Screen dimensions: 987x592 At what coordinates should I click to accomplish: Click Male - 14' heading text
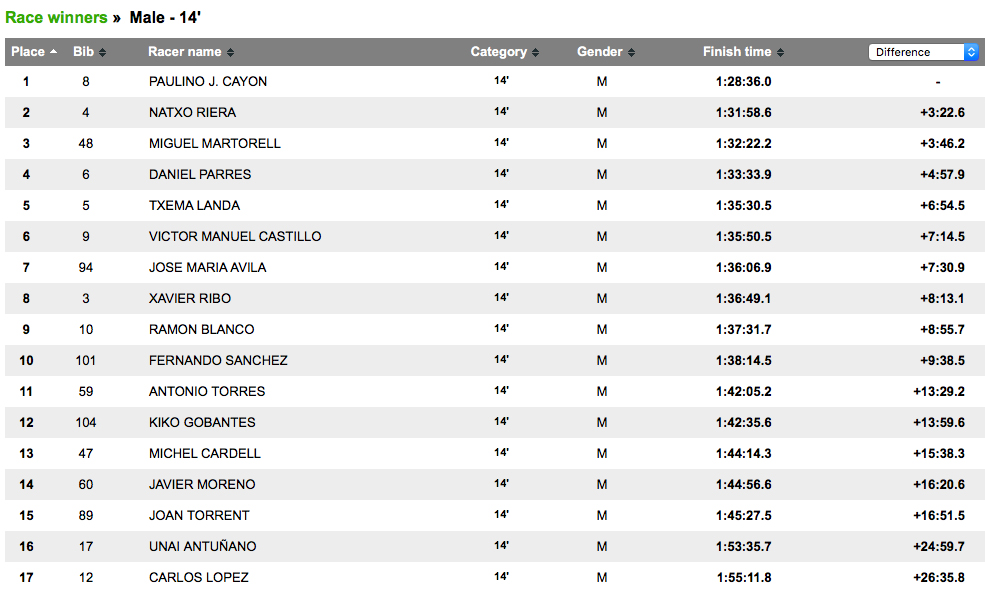[165, 18]
